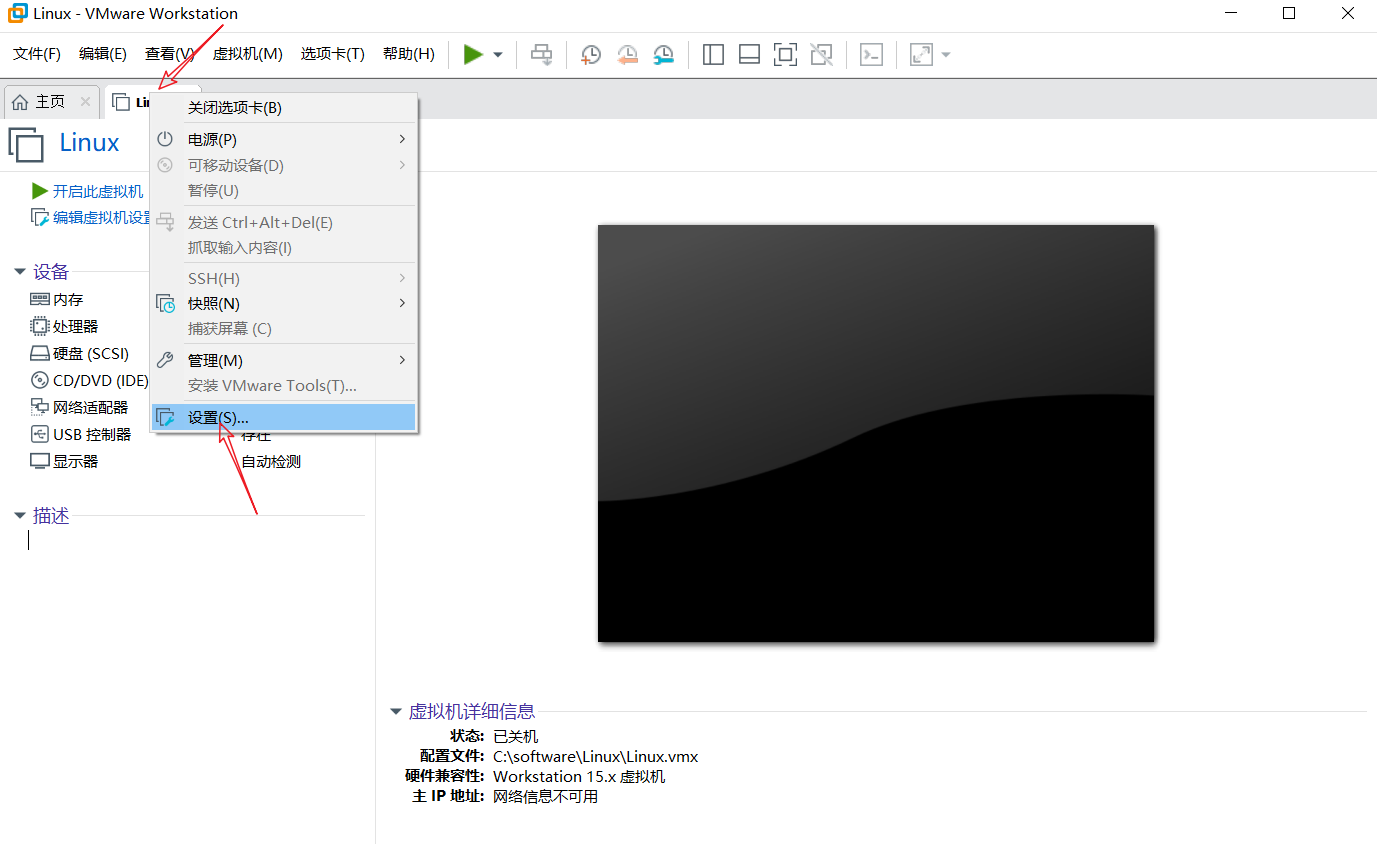The width and height of the screenshot is (1377, 844).
Task: Collapse the 虚拟机详细信息 section
Action: click(x=396, y=712)
